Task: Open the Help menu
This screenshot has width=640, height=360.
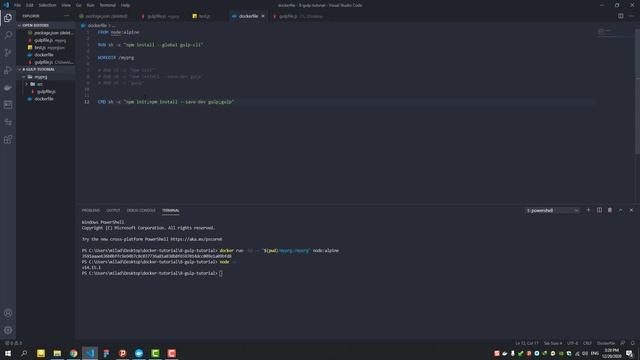Action: 125,5
